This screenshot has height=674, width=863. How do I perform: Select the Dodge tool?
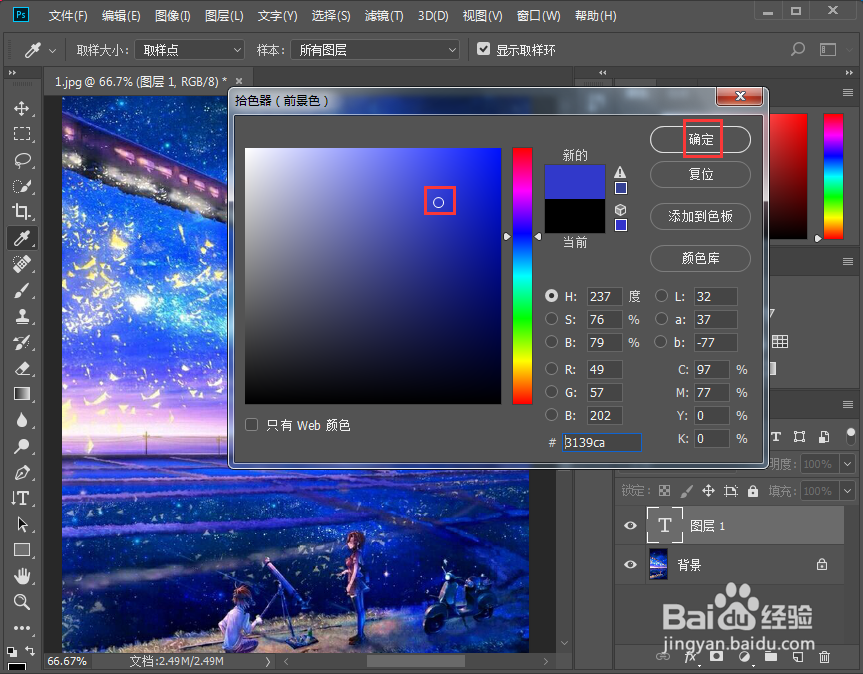pyautogui.click(x=21, y=446)
